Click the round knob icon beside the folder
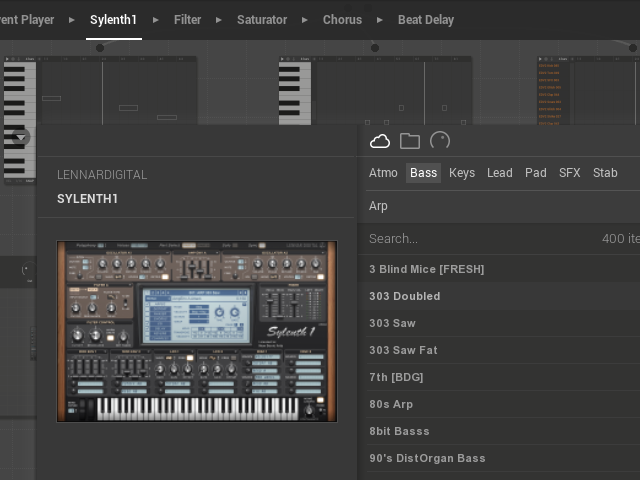The image size is (640, 480). click(x=440, y=141)
